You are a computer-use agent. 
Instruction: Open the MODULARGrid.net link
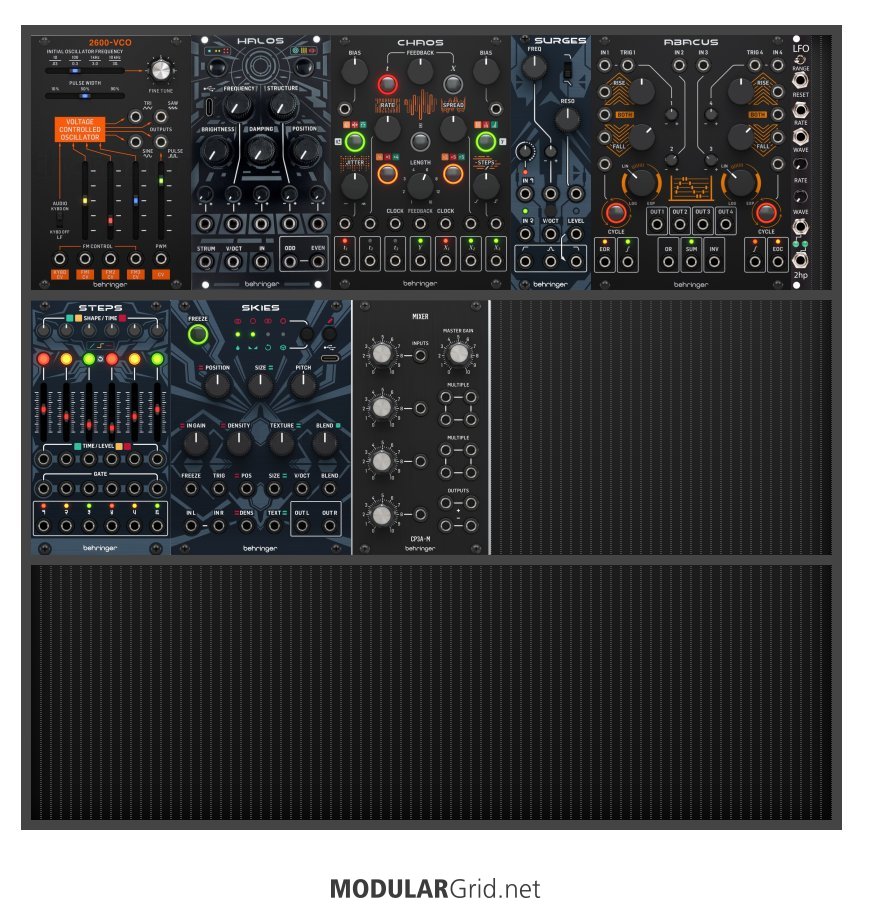(x=435, y=889)
